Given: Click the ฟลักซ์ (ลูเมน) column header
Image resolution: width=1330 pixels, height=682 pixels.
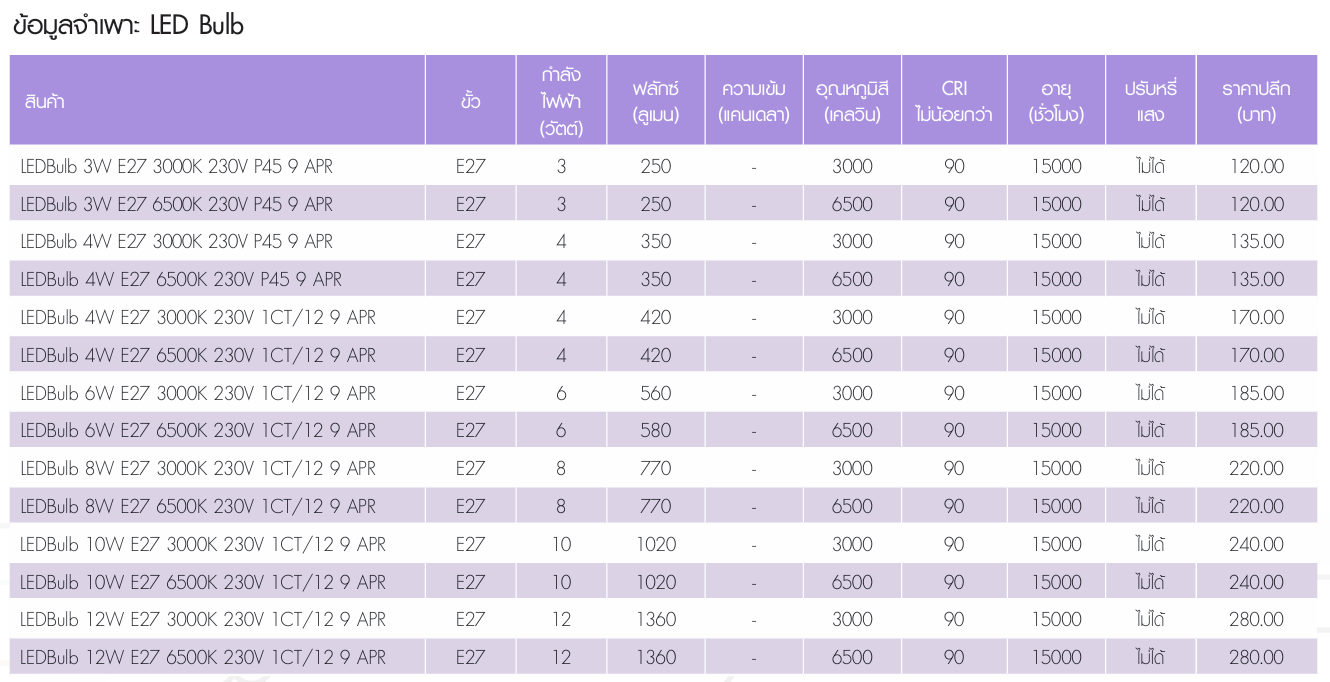Looking at the screenshot, I should pyautogui.click(x=655, y=101).
